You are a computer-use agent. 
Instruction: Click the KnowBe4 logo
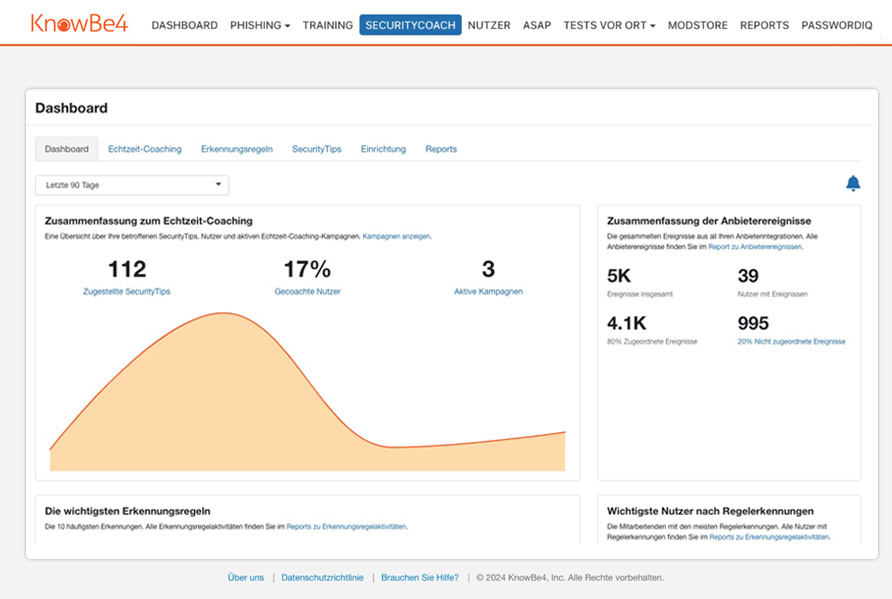pos(79,23)
